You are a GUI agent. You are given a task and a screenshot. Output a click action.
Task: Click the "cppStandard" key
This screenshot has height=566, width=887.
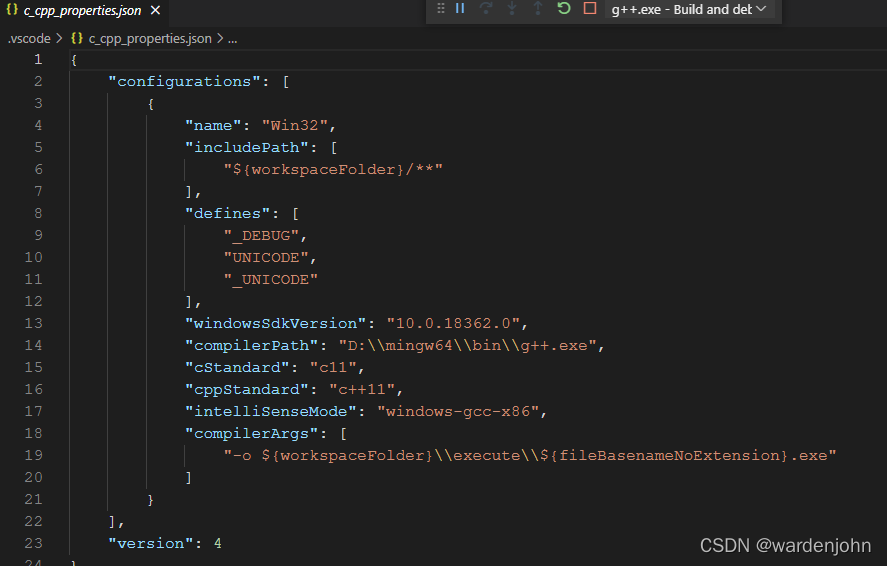coord(246,390)
